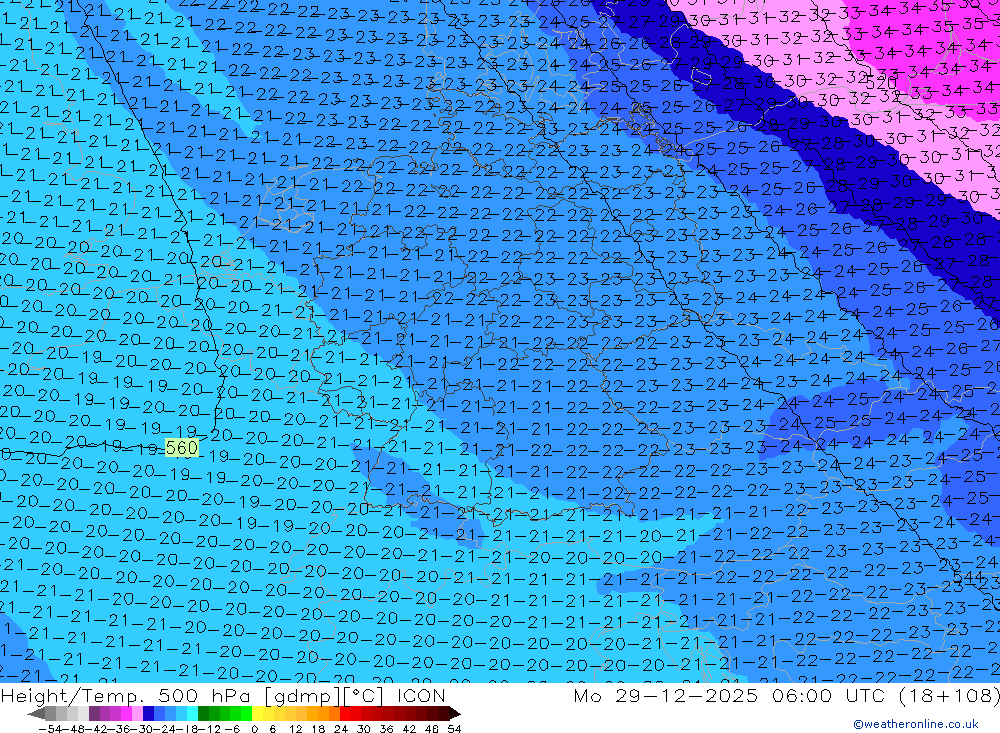Click the left gray arrow of color scale

tap(37, 713)
